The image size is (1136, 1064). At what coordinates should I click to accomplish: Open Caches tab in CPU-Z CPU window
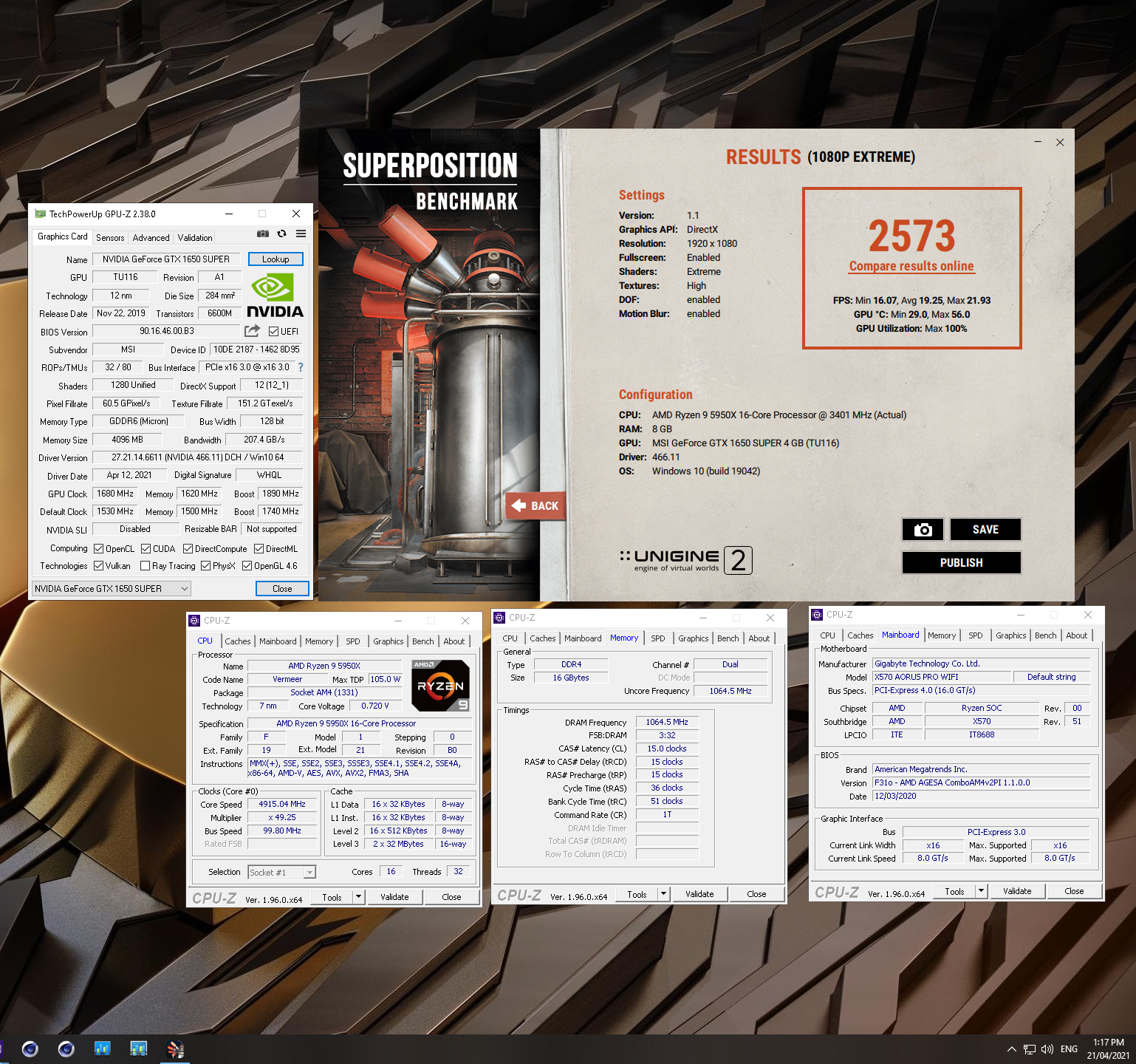238,641
